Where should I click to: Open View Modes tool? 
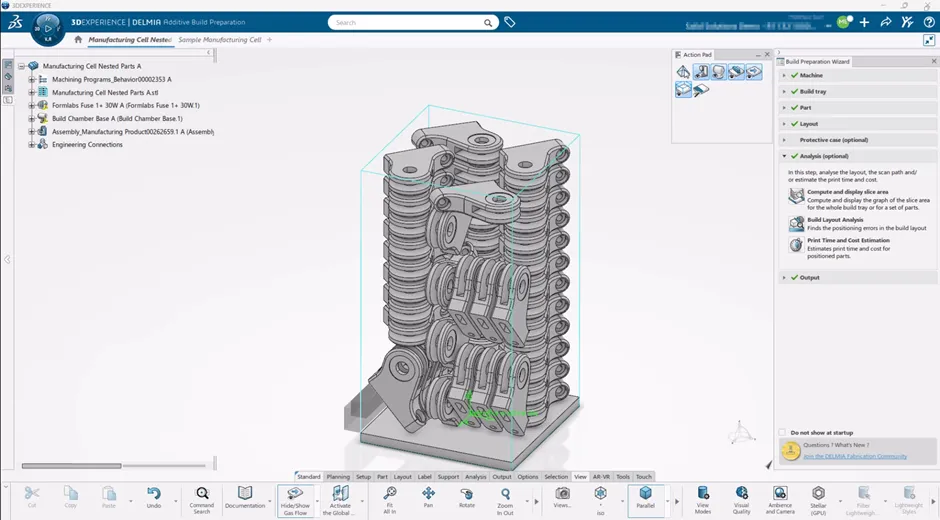703,500
